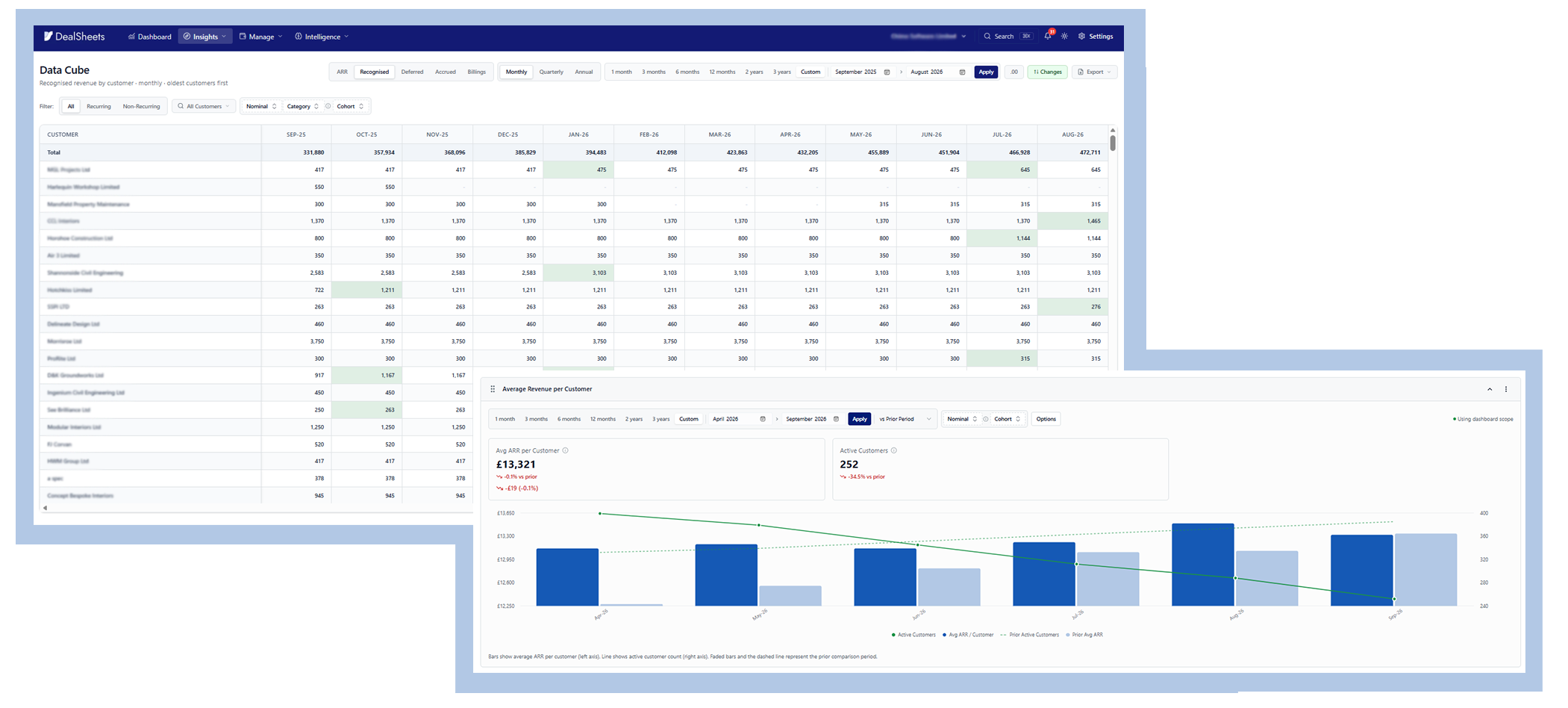Open the Intelligence menu
1568x708 pixels.
322,37
